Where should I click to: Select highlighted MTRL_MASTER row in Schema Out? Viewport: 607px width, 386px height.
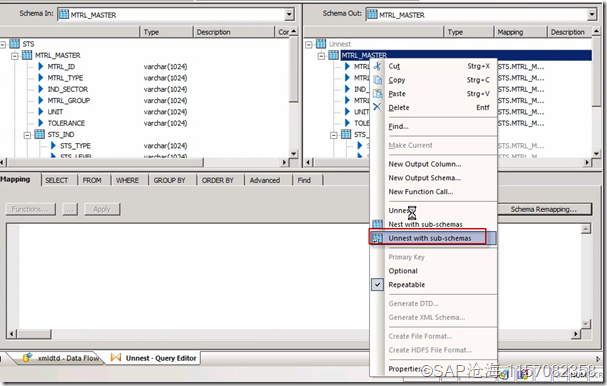click(466, 55)
